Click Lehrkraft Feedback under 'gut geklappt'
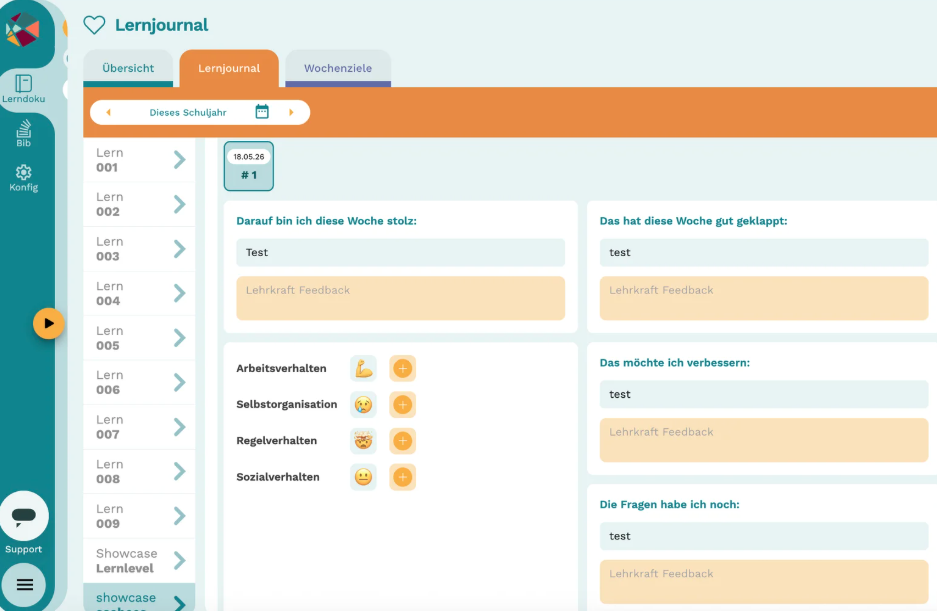Viewport: 937px width, 611px height. click(x=764, y=298)
